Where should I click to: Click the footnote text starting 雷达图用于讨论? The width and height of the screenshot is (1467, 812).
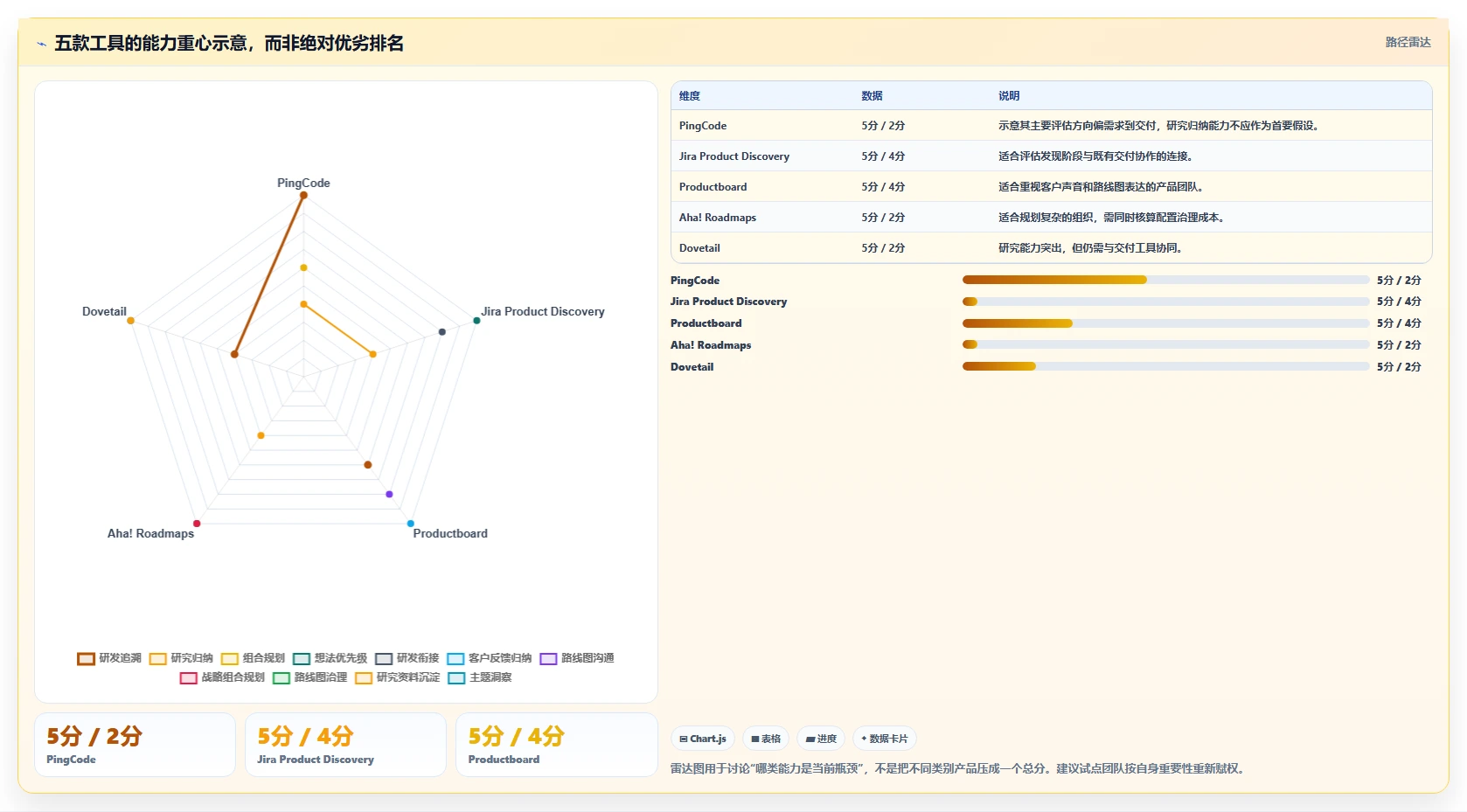(958, 769)
